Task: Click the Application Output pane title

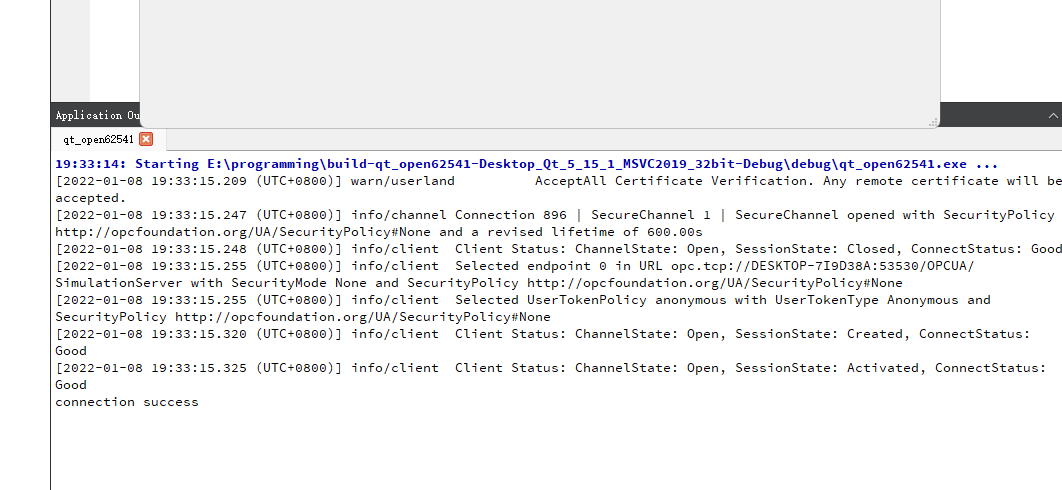Action: click(x=98, y=115)
